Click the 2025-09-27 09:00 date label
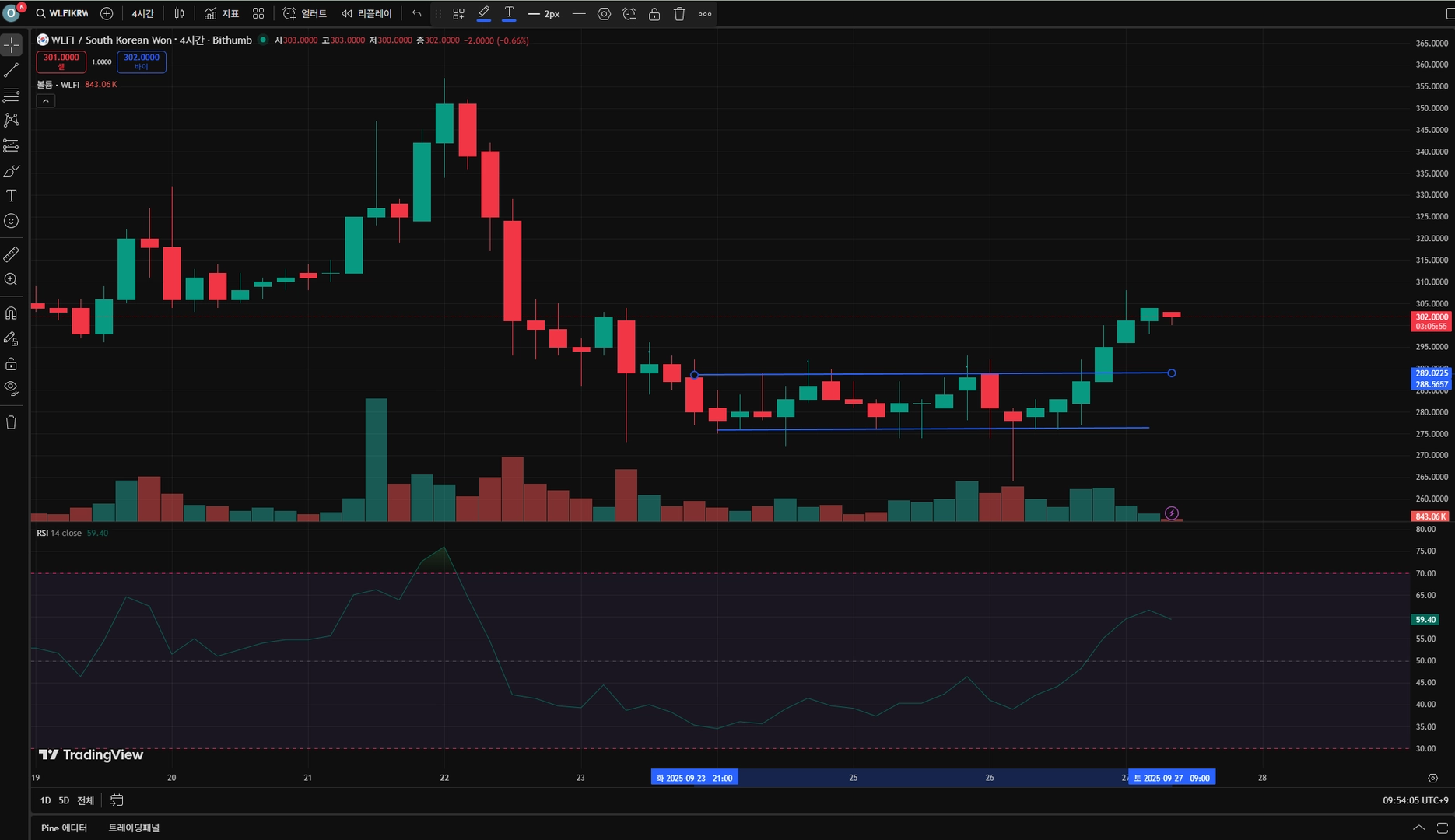The image size is (1455, 840). coord(1172,778)
